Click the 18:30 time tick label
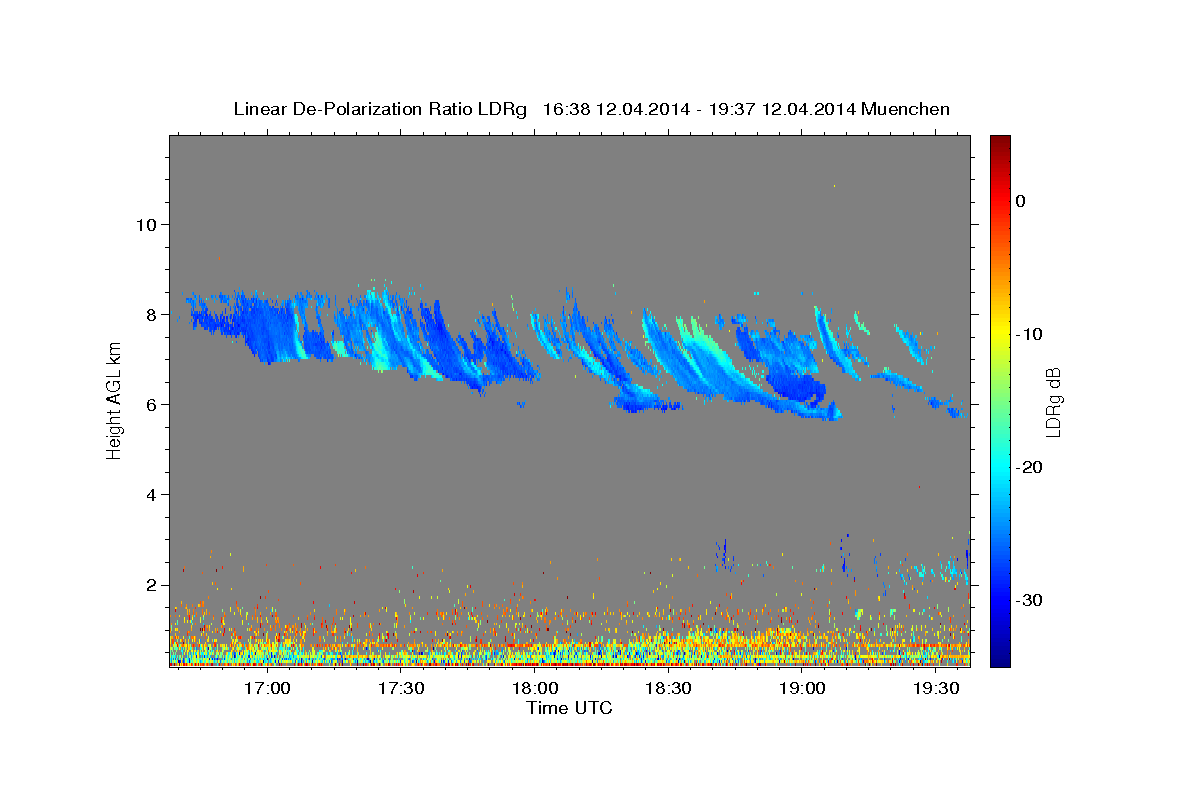The width and height of the screenshot is (1200, 800). coord(668,688)
